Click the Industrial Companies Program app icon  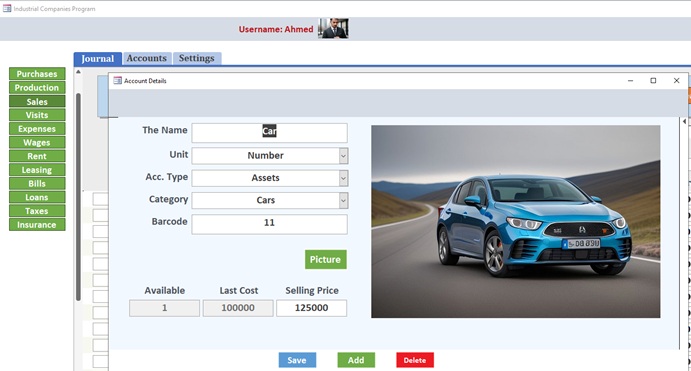(7, 8)
